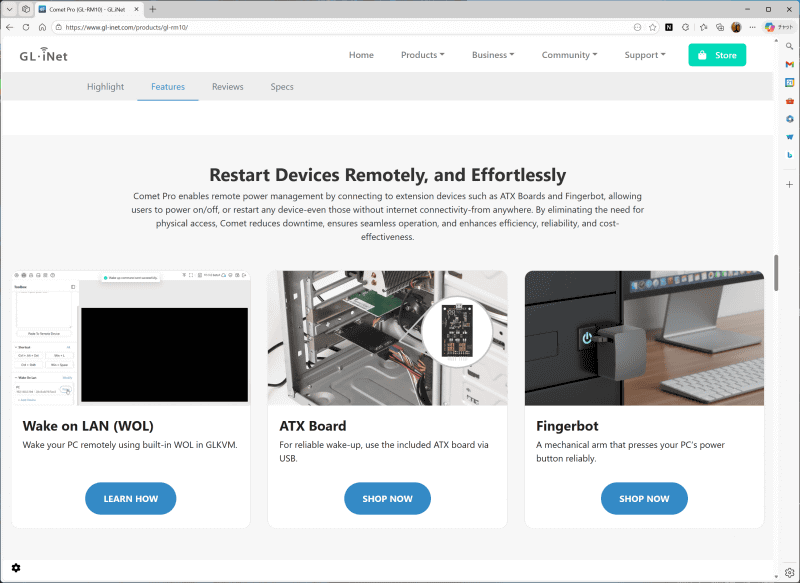Screen dimensions: 800x583
Task: Click the page vertical scrollbar thumb
Action: pyautogui.click(x=776, y=273)
